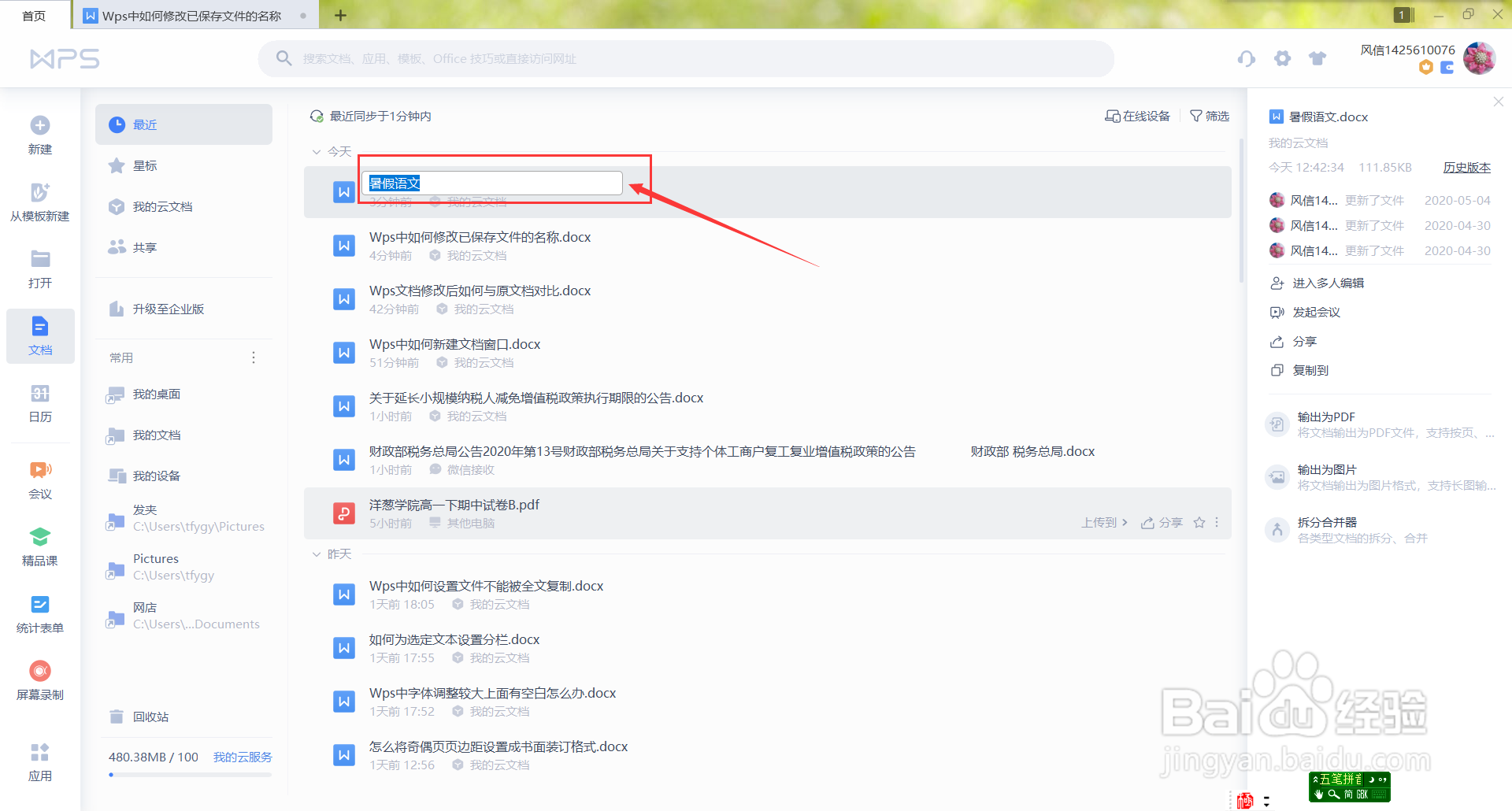The image size is (1512, 811).
Task: Click the customer service headset icon
Action: point(1247,58)
